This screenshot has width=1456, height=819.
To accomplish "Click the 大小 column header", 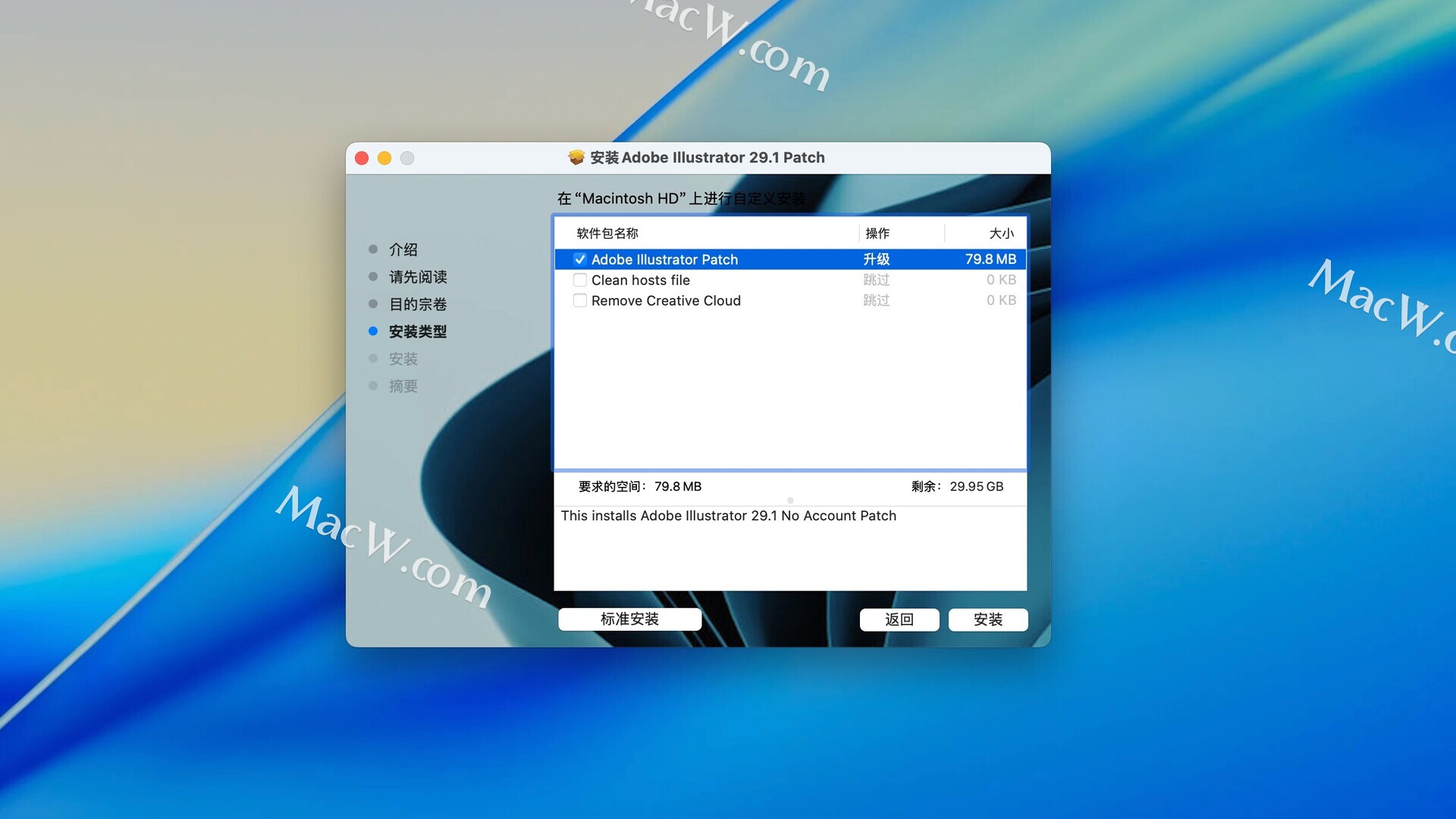I will point(1002,234).
